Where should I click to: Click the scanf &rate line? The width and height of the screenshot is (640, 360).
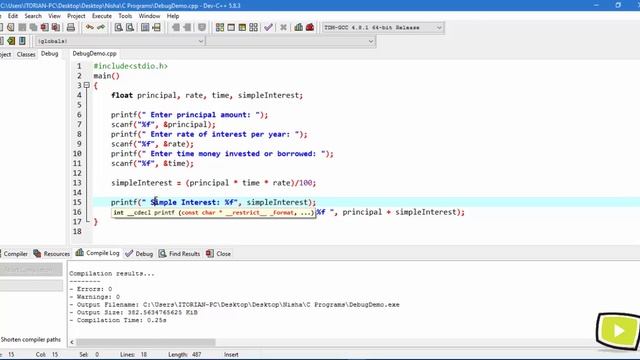(x=152, y=144)
